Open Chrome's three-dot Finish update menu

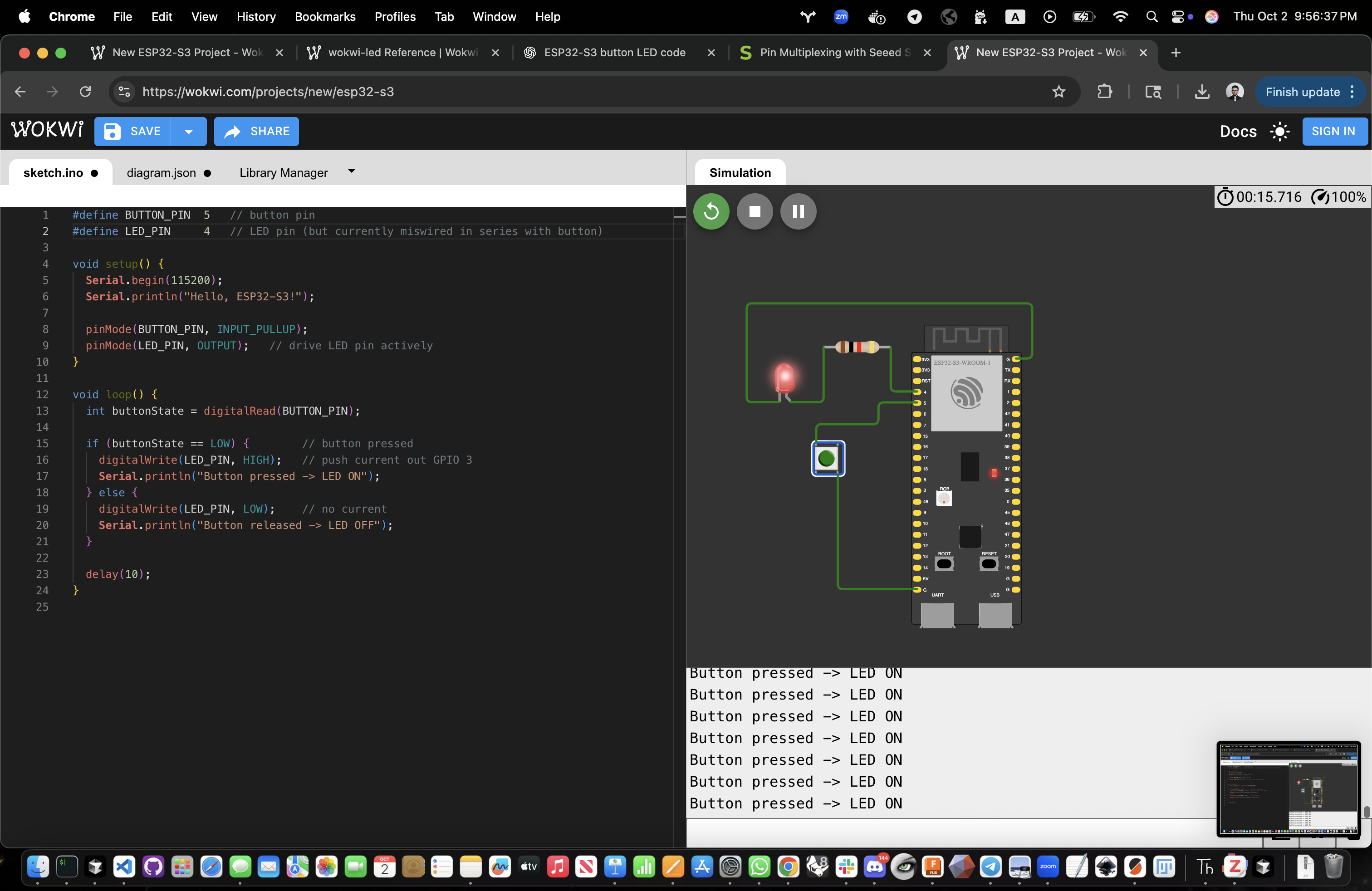tap(1352, 92)
